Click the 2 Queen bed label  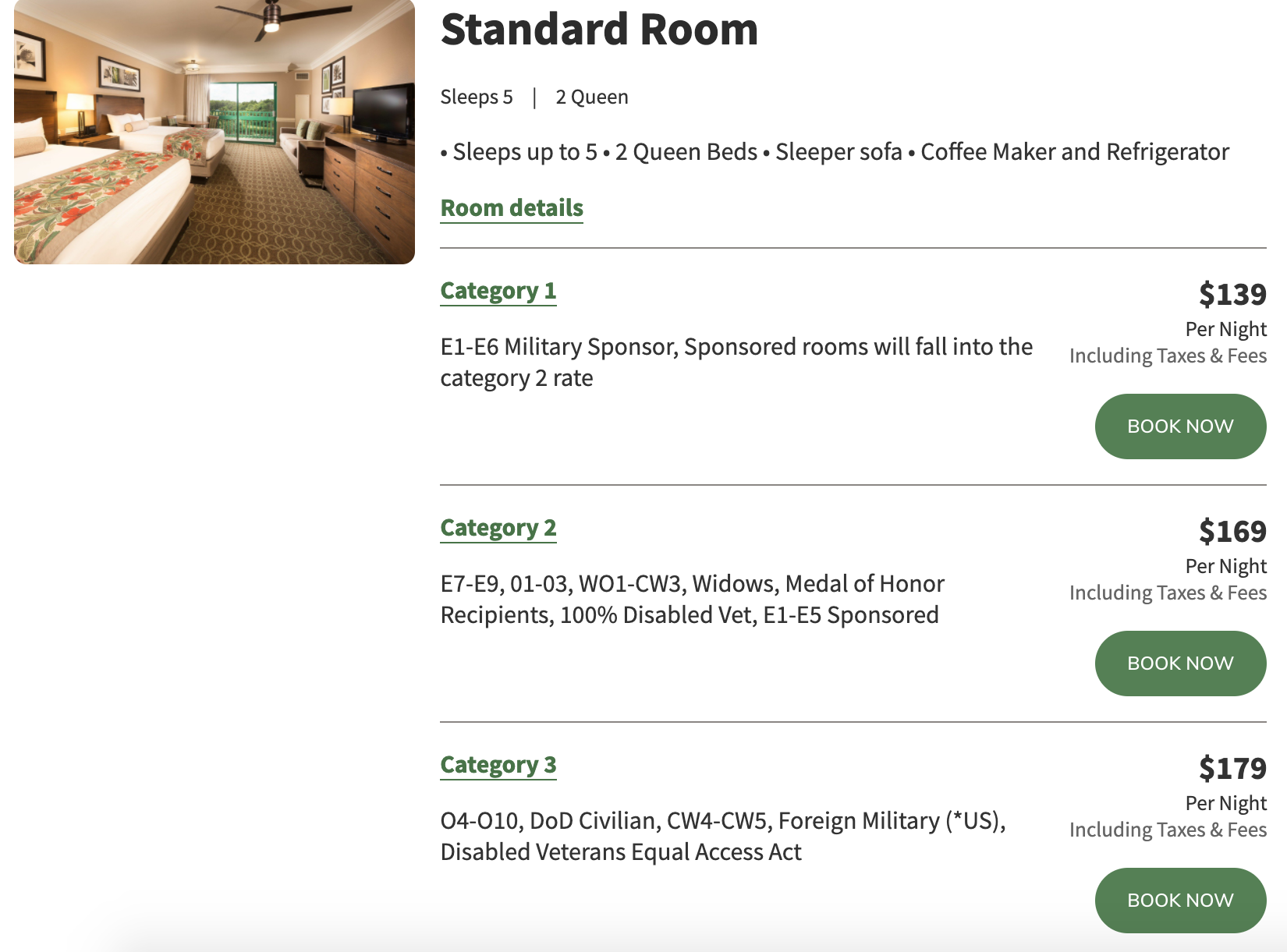[x=592, y=97]
